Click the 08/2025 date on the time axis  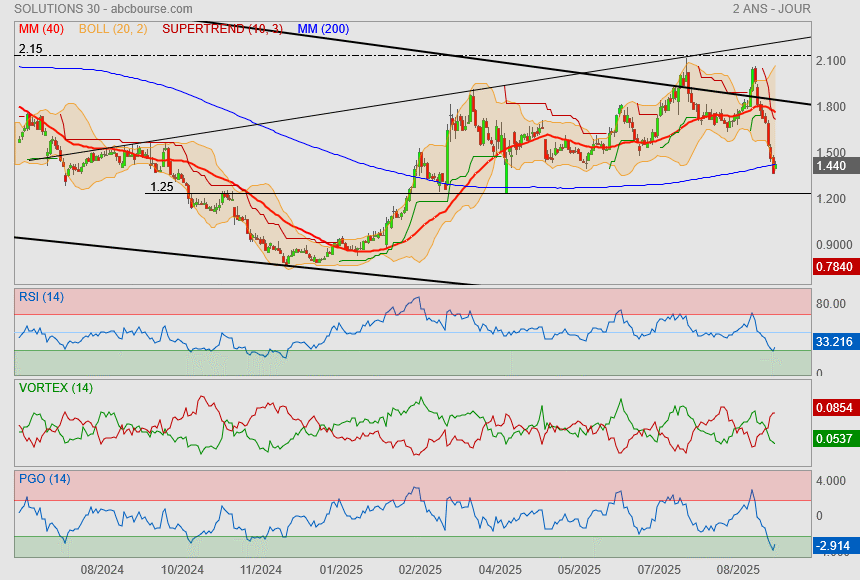point(738,569)
